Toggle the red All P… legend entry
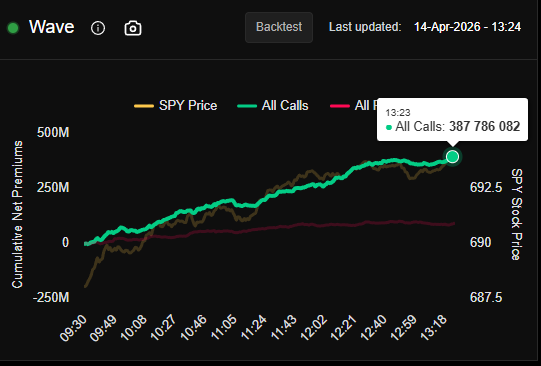 (x=353, y=106)
